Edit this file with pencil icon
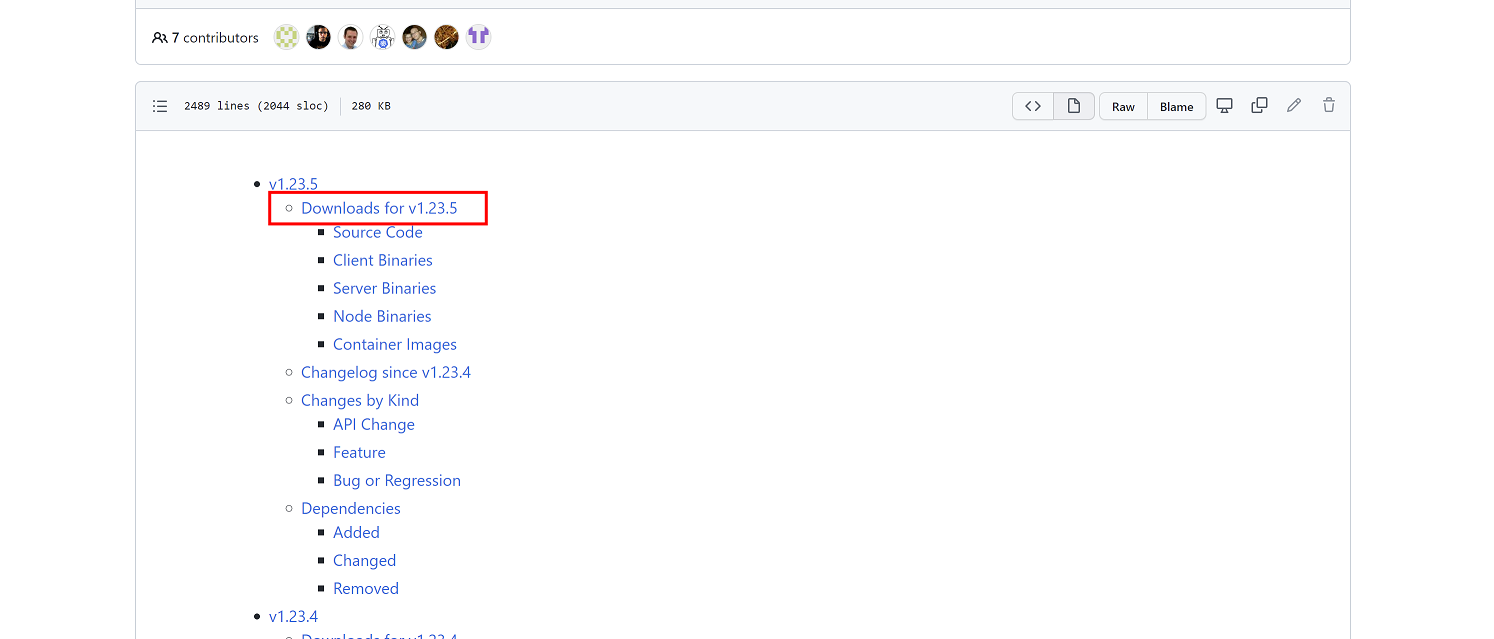Screen dimensions: 1494x639 [x=1294, y=105]
